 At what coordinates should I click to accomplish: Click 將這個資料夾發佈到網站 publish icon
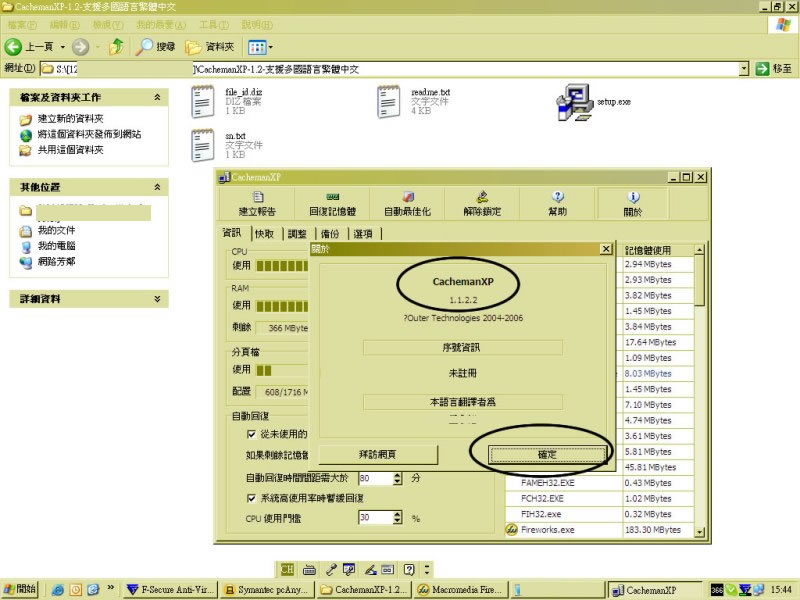click(26, 135)
